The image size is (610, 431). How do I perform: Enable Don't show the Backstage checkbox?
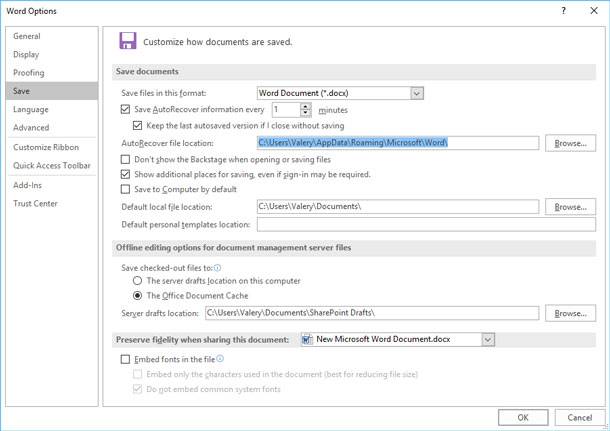[125, 159]
